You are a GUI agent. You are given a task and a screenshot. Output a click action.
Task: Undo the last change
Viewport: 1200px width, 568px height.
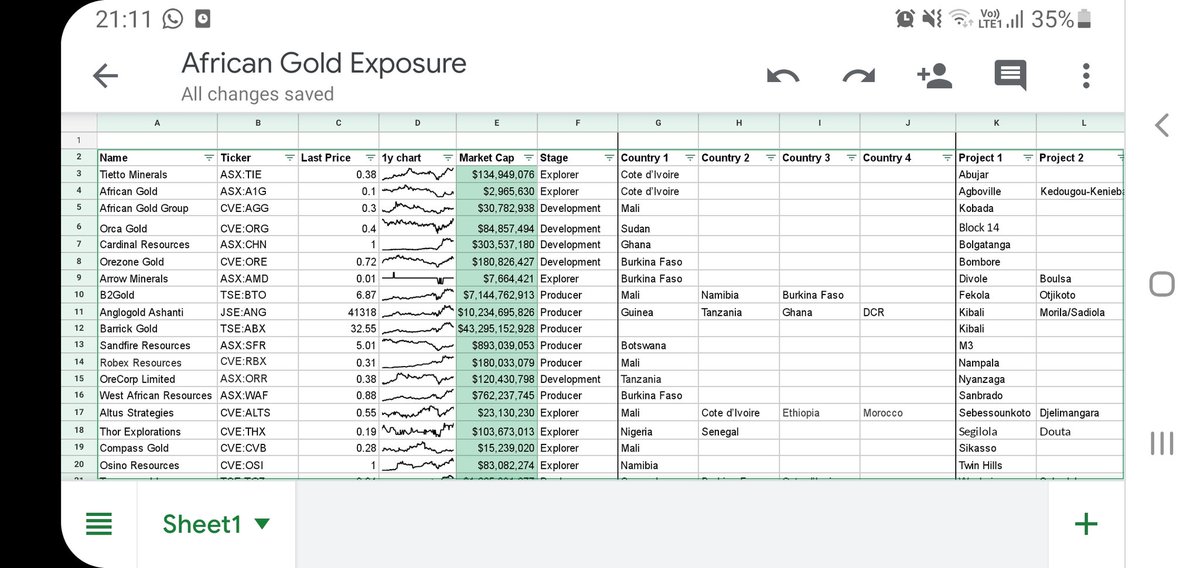(x=783, y=76)
